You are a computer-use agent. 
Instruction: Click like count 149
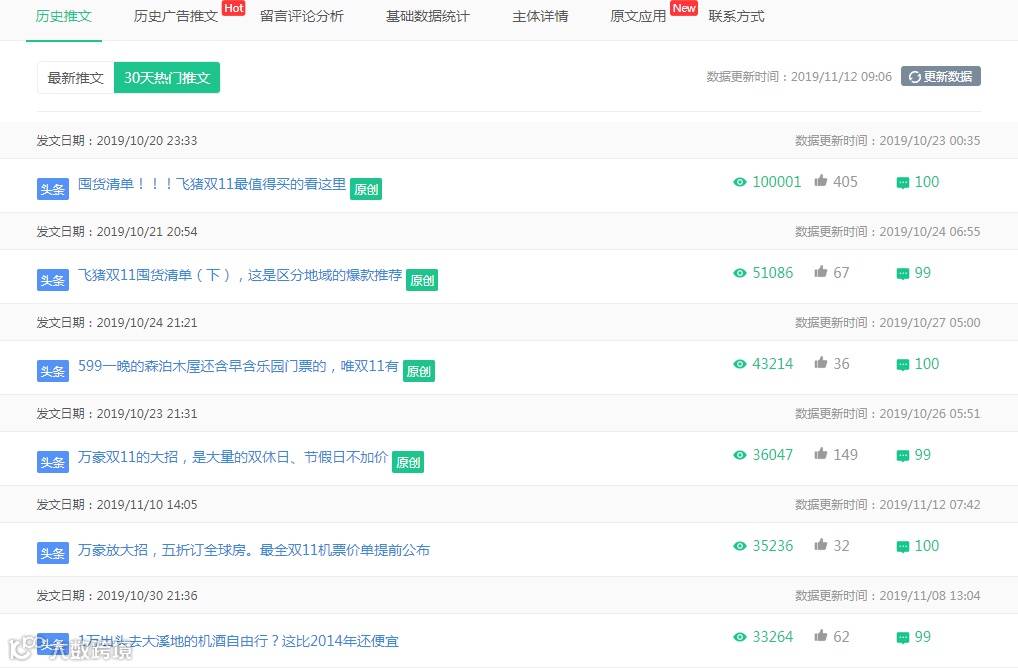[x=845, y=454]
